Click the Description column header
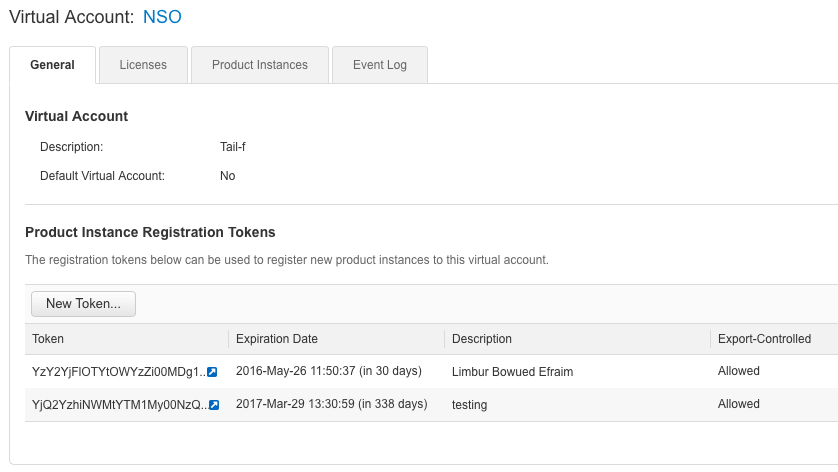 [482, 339]
